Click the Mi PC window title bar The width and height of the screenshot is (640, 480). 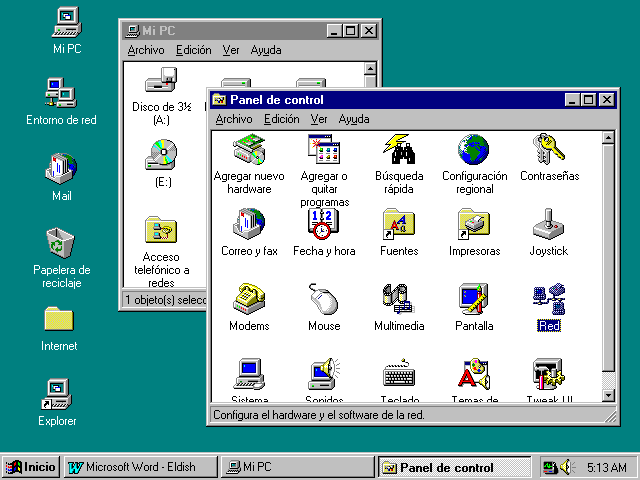(x=250, y=31)
